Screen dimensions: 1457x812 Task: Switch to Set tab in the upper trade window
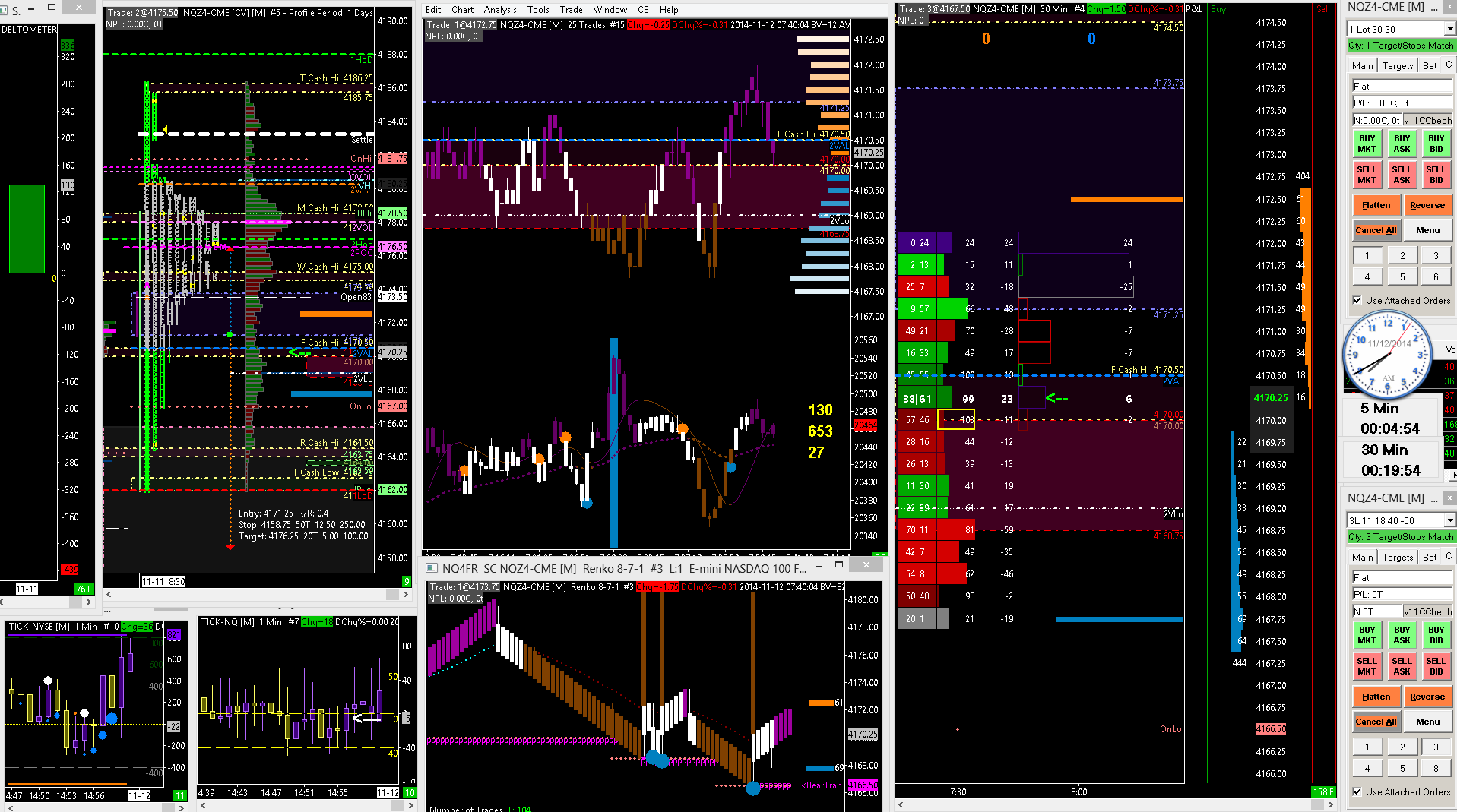(x=1430, y=66)
